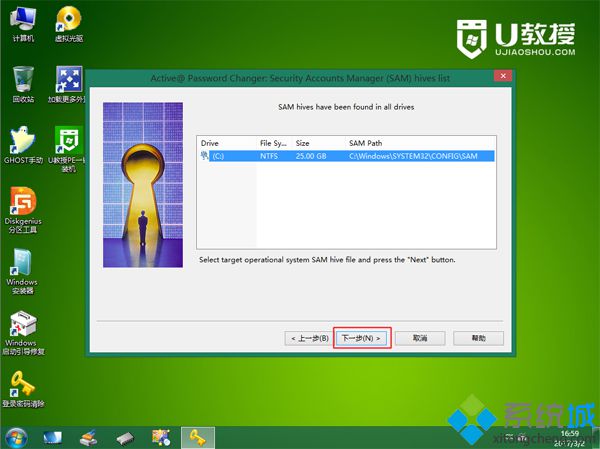Open Windows 启动引导修复 toolbox icon
The width and height of the screenshot is (600, 449).
click(23, 332)
